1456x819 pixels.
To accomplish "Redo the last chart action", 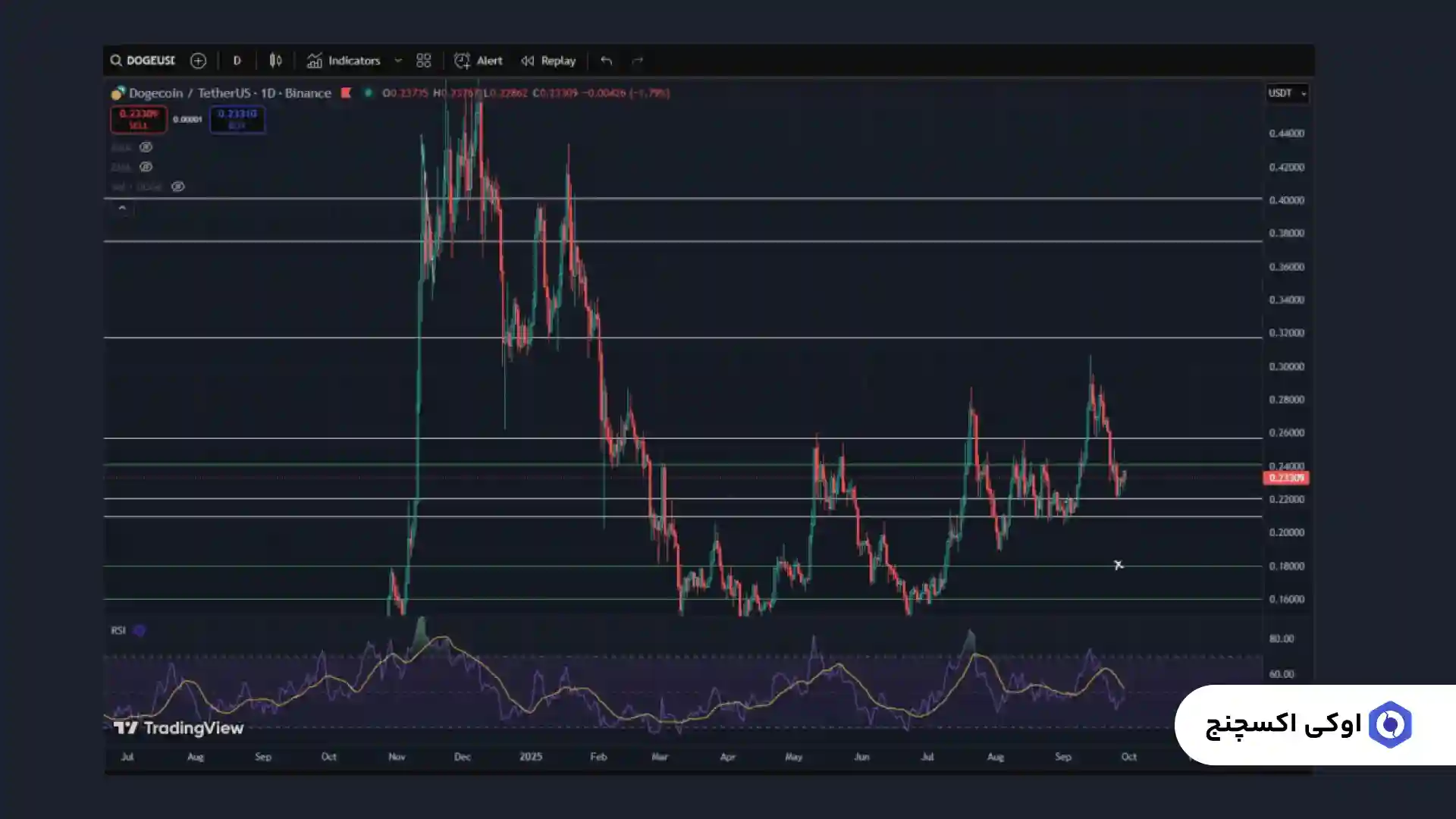I will (637, 61).
